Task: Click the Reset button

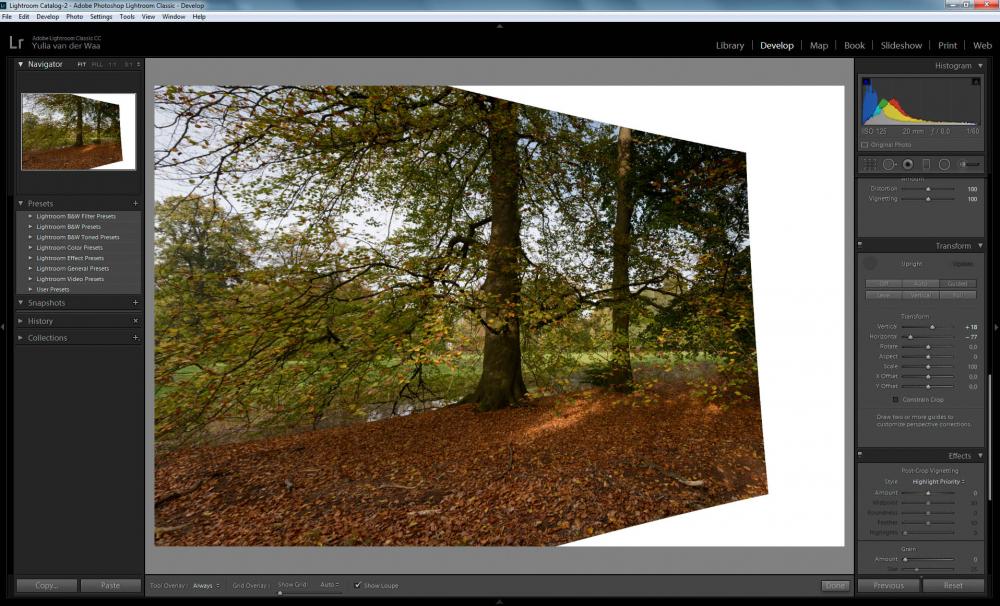Action: pyautogui.click(x=953, y=585)
